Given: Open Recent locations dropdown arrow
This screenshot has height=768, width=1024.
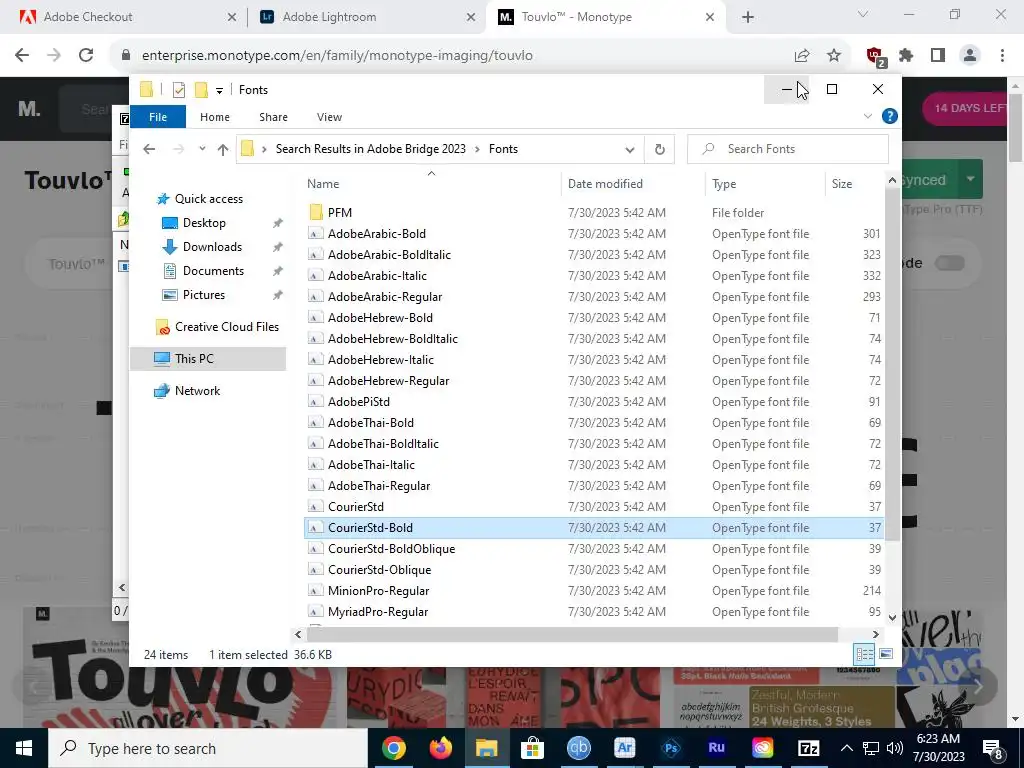Looking at the screenshot, I should [x=202, y=149].
